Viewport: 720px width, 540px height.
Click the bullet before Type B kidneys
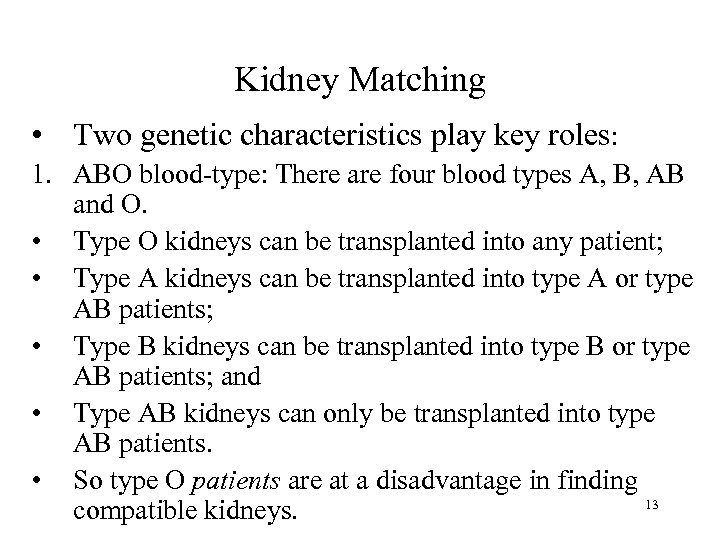(x=35, y=349)
